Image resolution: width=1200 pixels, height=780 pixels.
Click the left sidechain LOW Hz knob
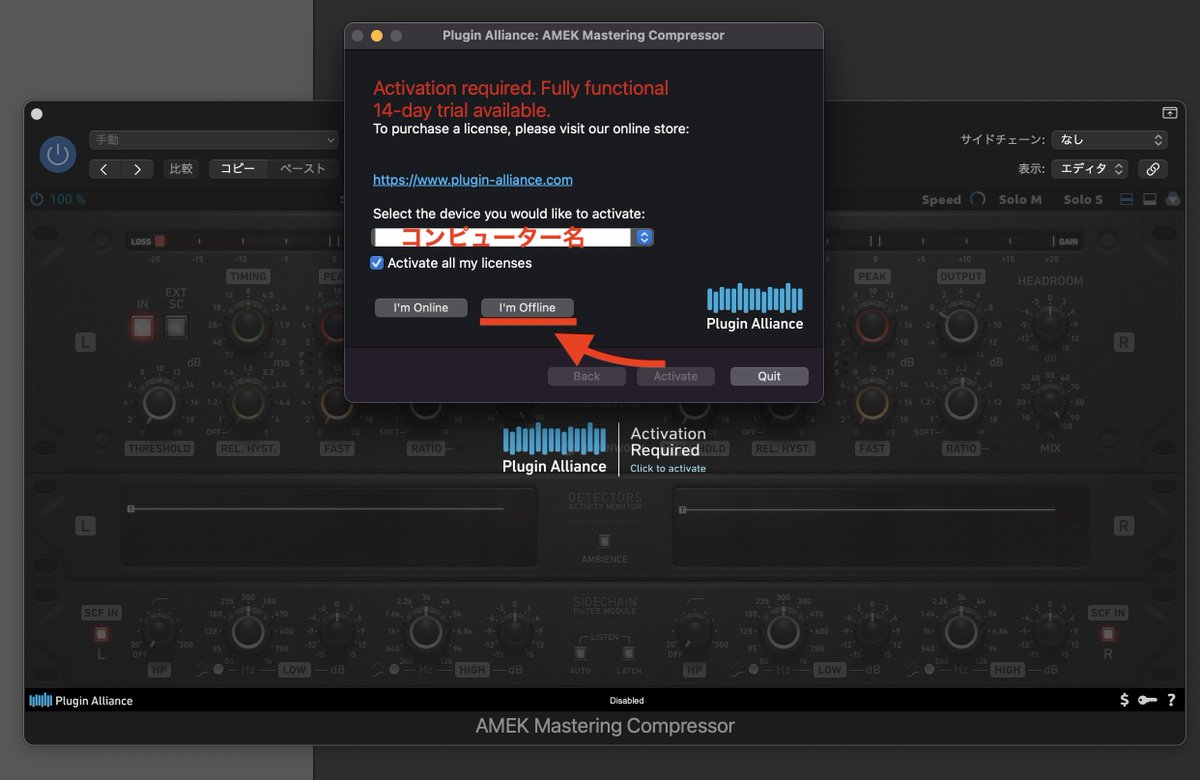tap(248, 631)
